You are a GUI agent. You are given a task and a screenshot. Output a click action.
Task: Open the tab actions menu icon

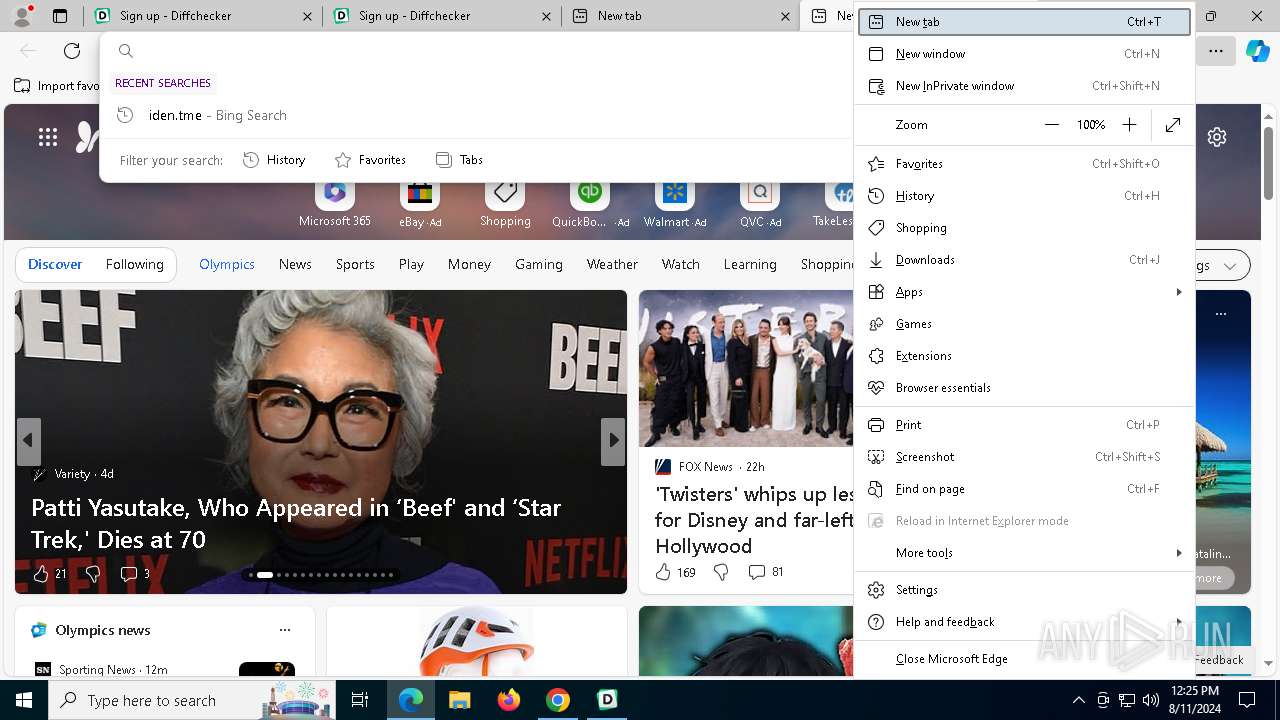coord(60,16)
